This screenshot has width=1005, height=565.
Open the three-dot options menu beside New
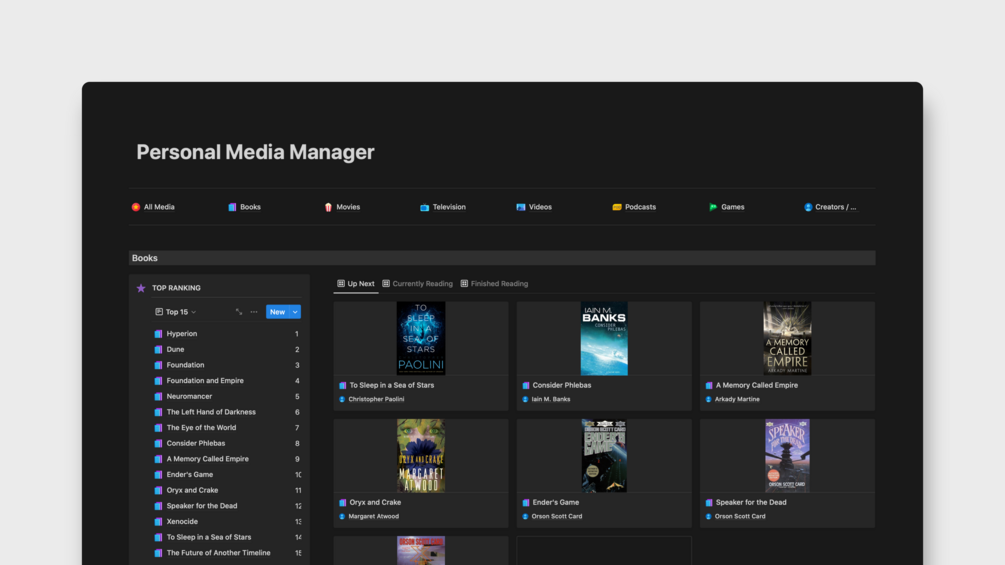254,312
